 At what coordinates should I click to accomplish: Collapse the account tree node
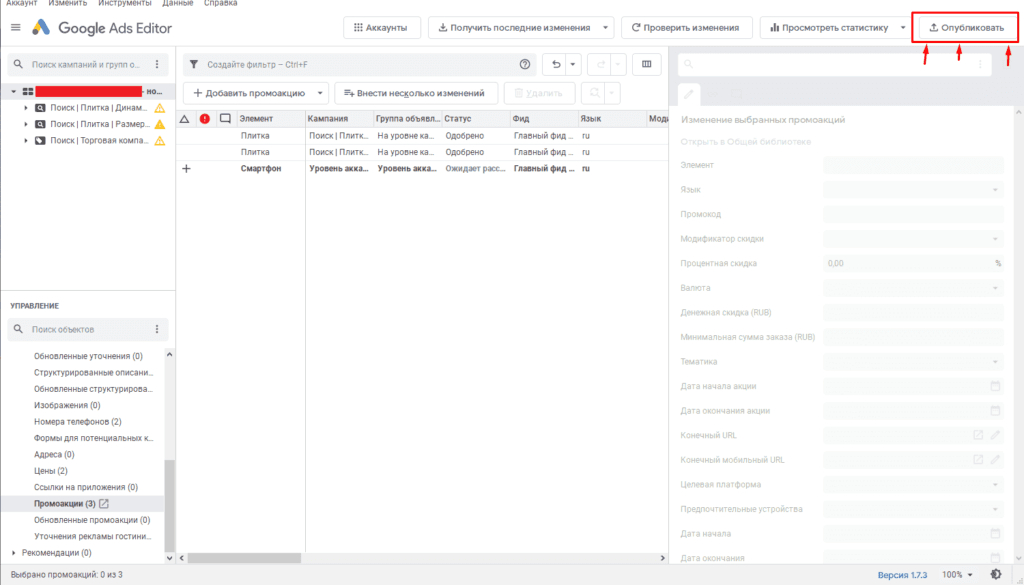coord(14,91)
